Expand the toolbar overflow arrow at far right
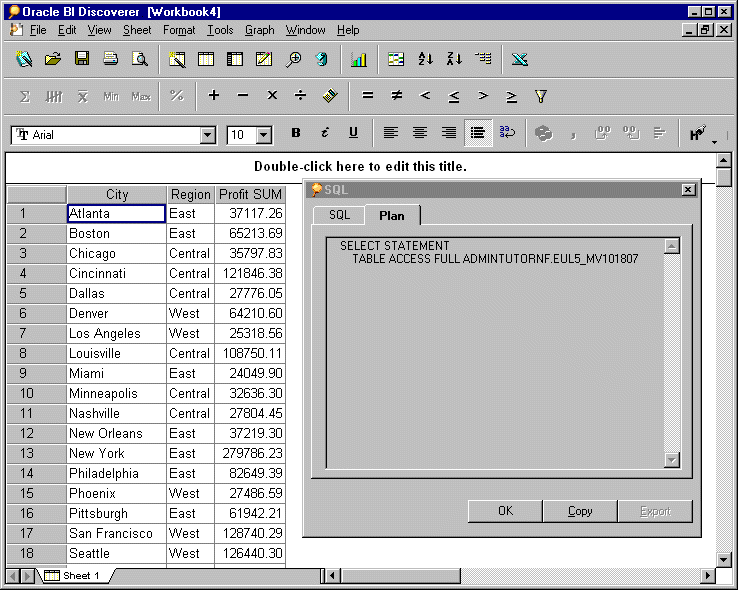The height and width of the screenshot is (590, 738). click(x=714, y=142)
